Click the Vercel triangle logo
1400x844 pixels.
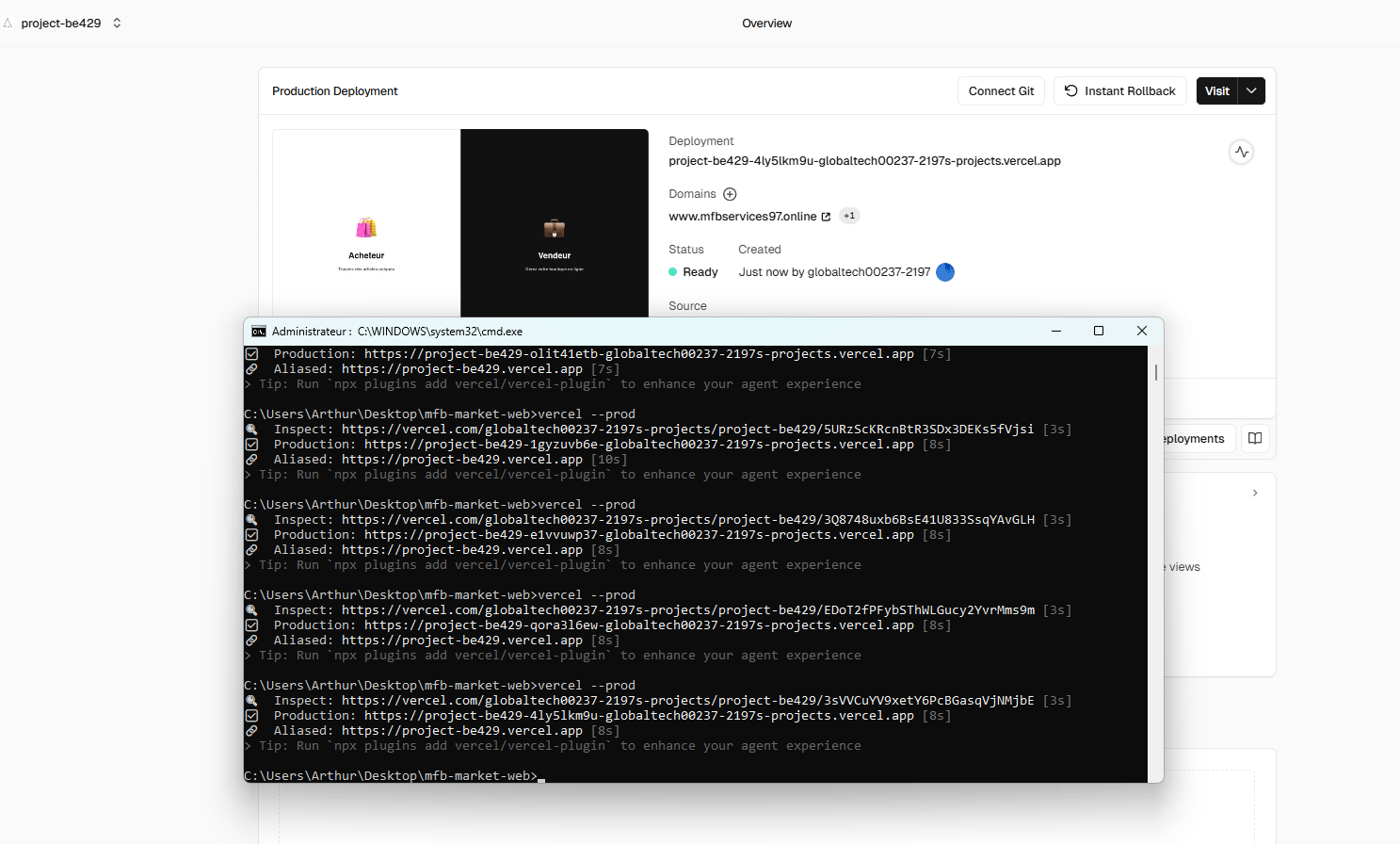[8, 24]
